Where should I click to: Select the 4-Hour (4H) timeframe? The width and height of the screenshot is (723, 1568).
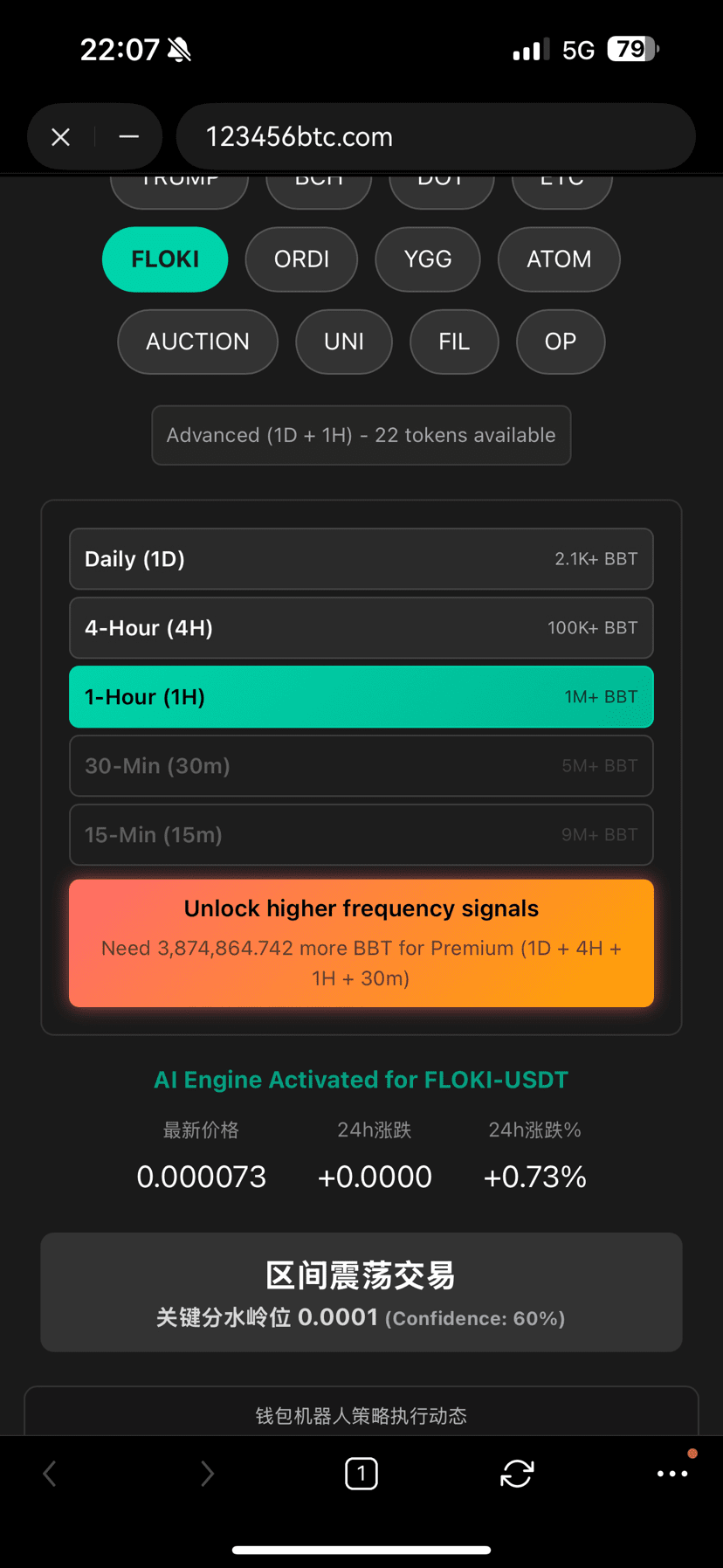pyautogui.click(x=361, y=628)
